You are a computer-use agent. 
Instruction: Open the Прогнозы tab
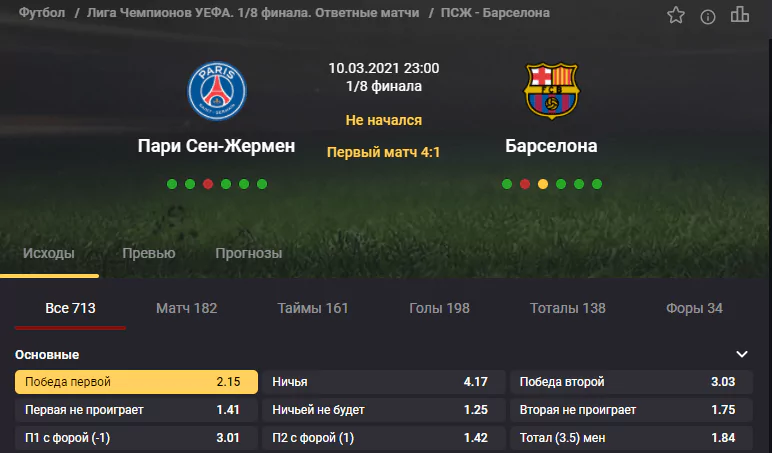pyautogui.click(x=249, y=253)
